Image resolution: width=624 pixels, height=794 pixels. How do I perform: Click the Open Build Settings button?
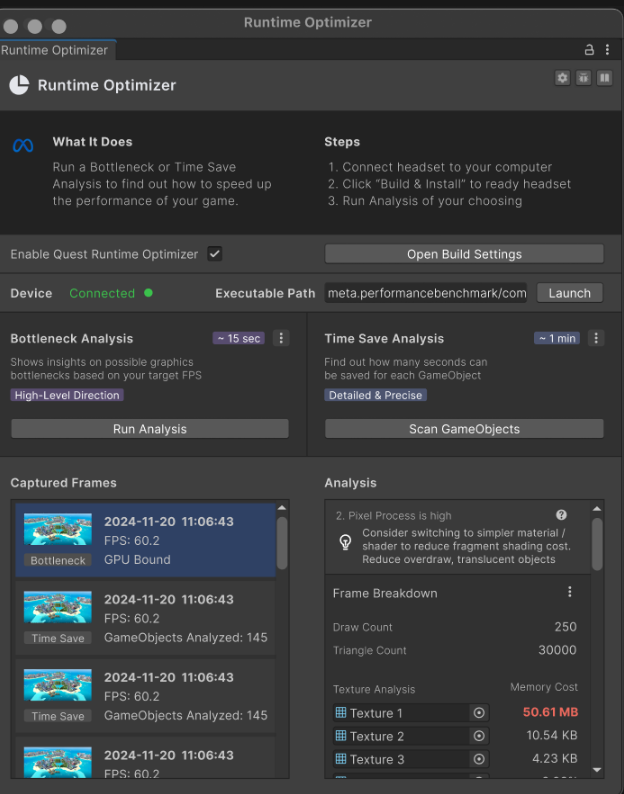point(464,254)
